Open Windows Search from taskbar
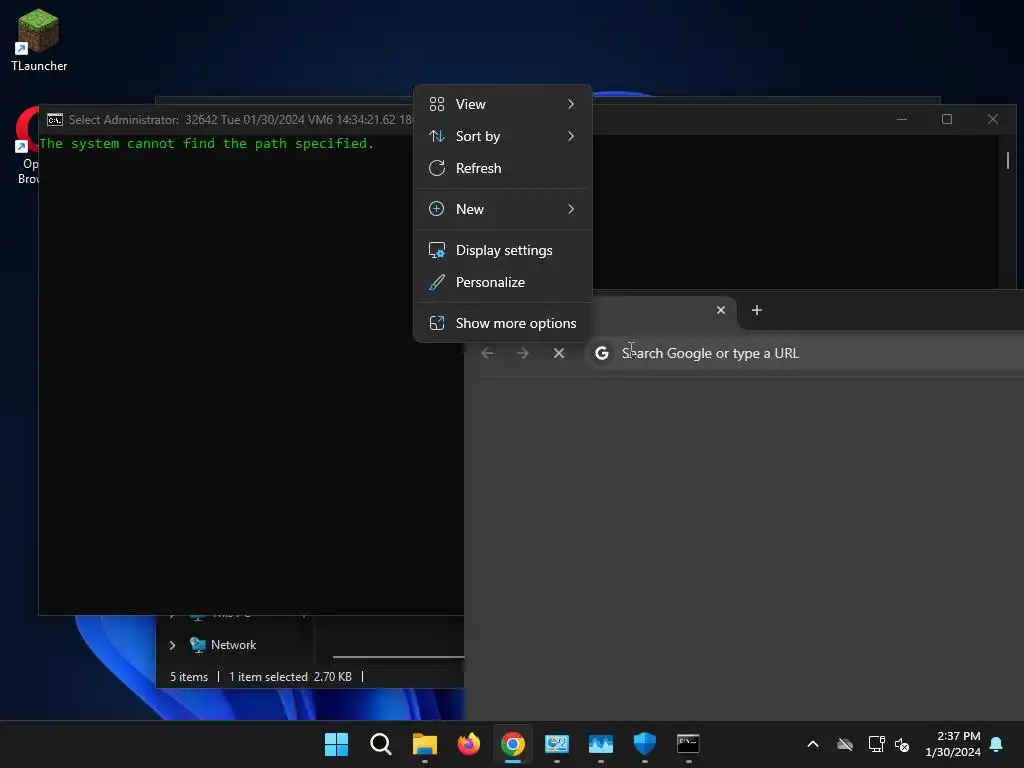Image resolution: width=1024 pixels, height=768 pixels. coord(381,744)
